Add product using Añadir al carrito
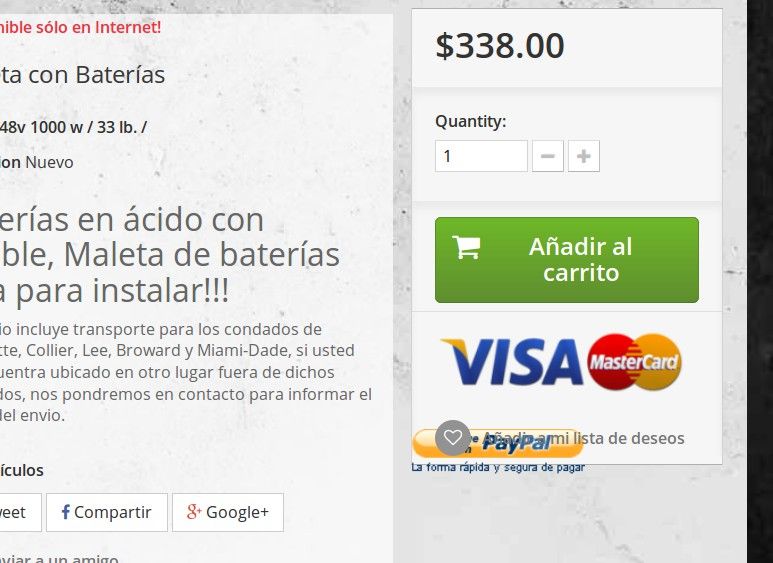 click(567, 260)
